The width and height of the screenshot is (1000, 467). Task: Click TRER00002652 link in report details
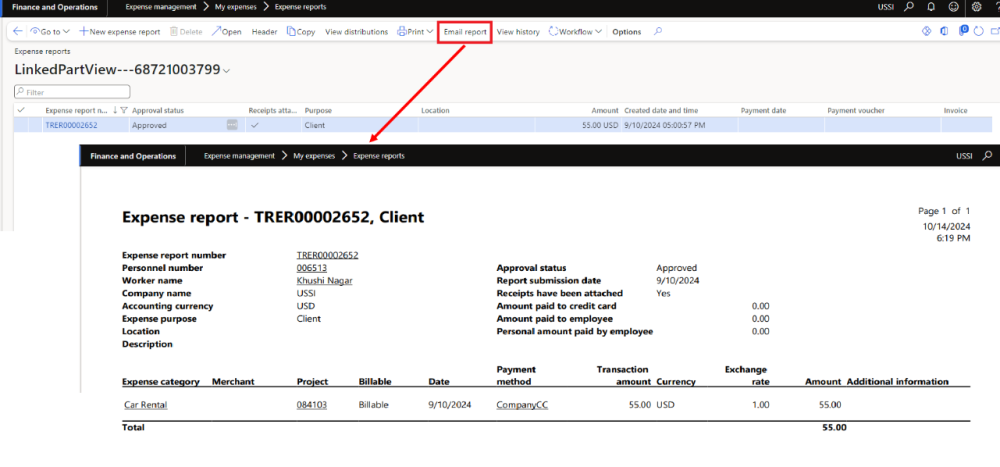point(327,255)
